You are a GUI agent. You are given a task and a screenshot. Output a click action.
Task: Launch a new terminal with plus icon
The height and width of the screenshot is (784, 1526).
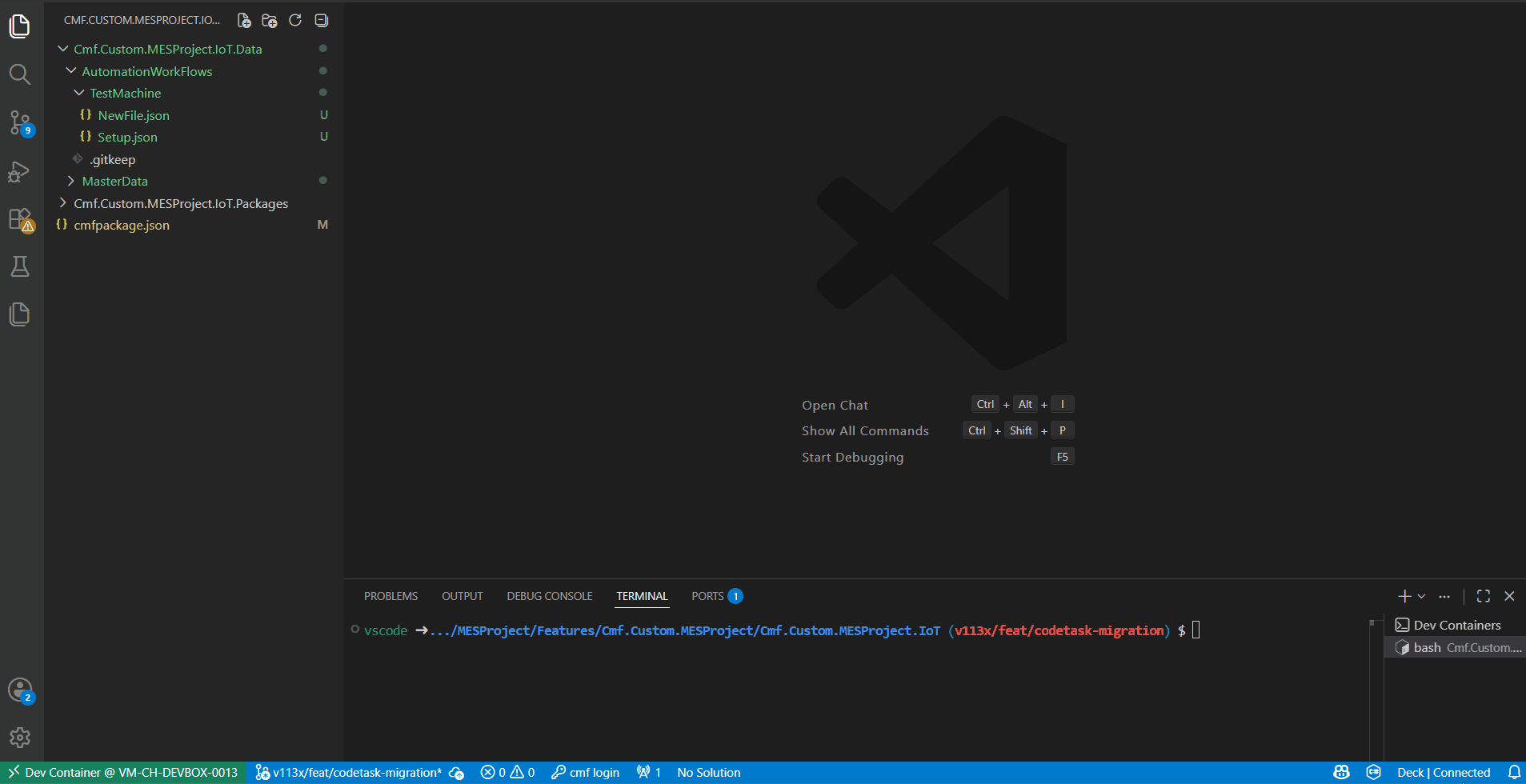[1404, 596]
